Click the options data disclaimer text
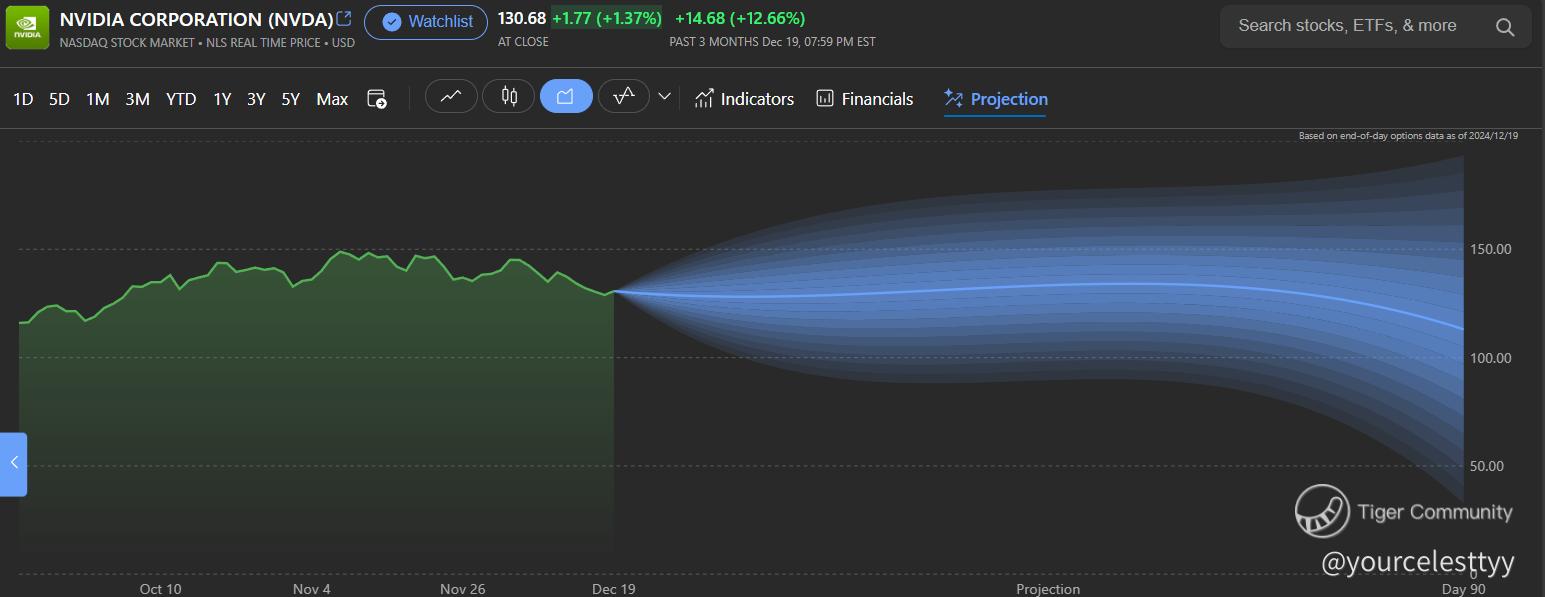 (1408, 136)
